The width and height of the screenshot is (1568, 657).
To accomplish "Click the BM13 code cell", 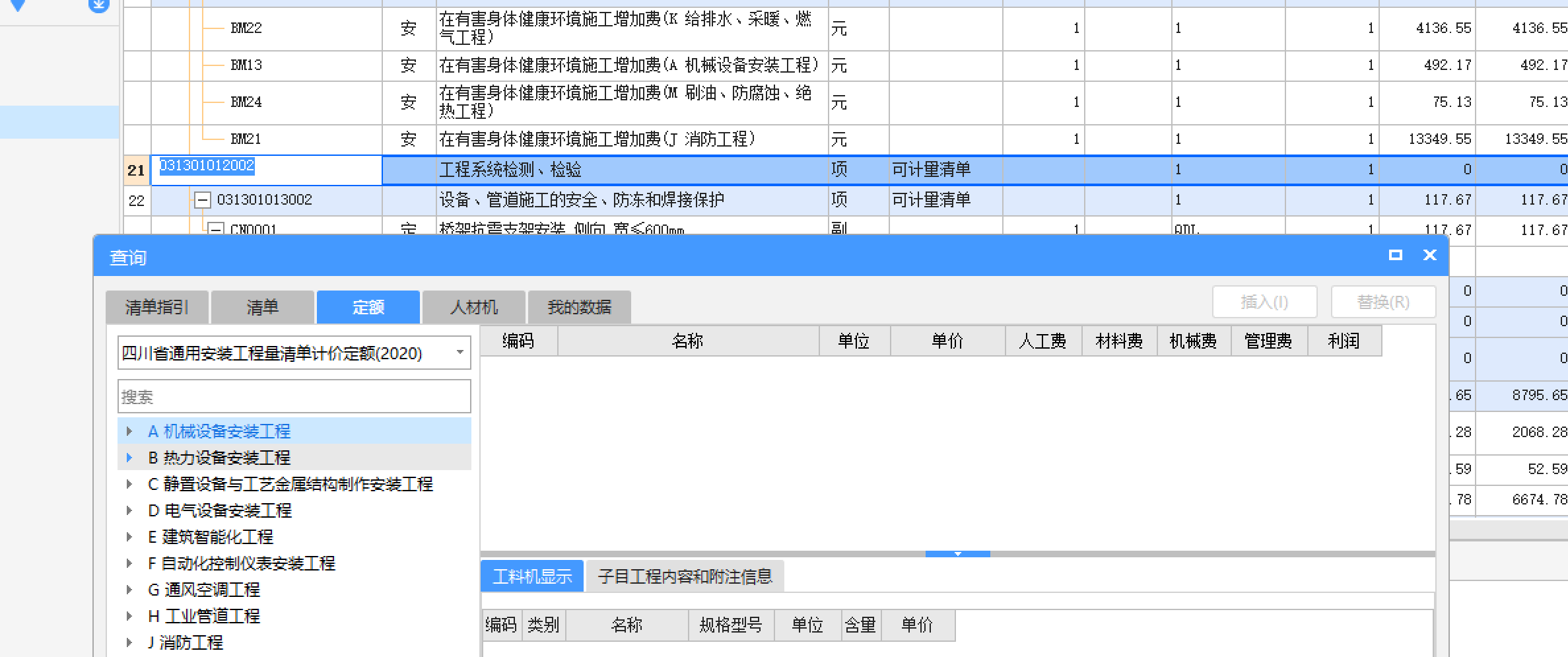I will click(246, 65).
